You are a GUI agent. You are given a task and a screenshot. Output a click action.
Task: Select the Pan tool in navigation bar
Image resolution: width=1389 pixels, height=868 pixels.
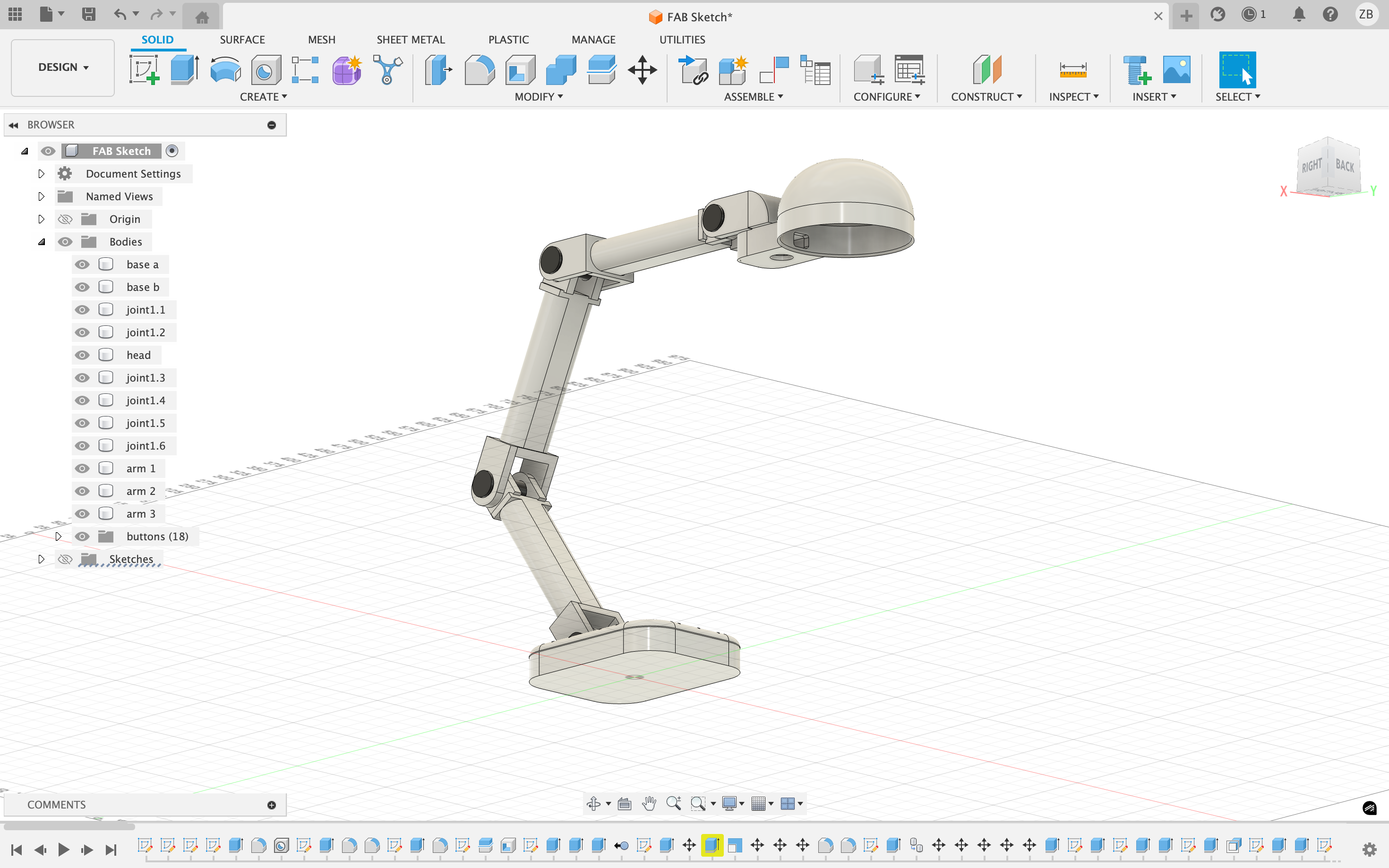(649, 804)
